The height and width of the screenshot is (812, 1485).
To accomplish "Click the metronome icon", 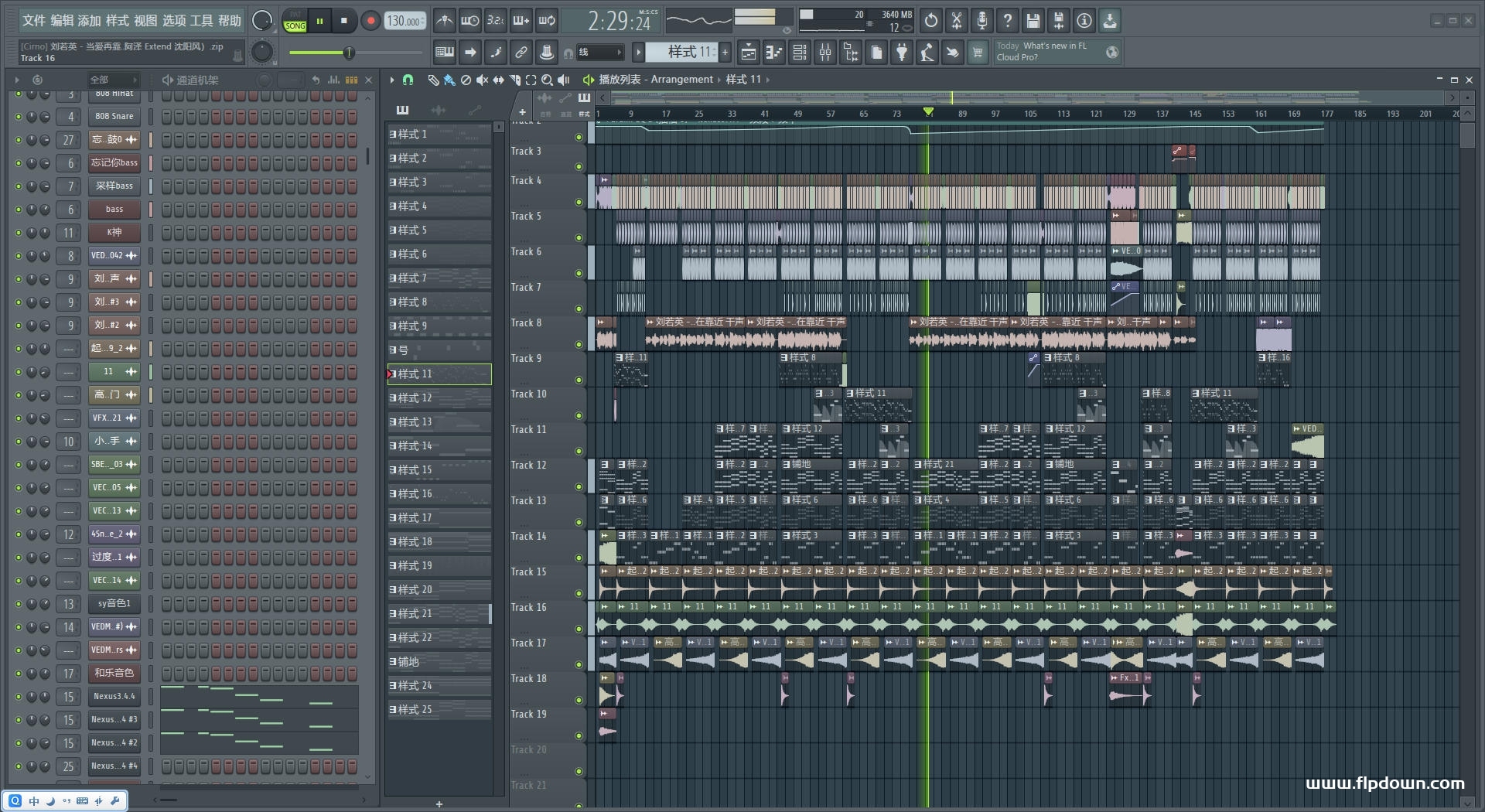I will coord(444,21).
